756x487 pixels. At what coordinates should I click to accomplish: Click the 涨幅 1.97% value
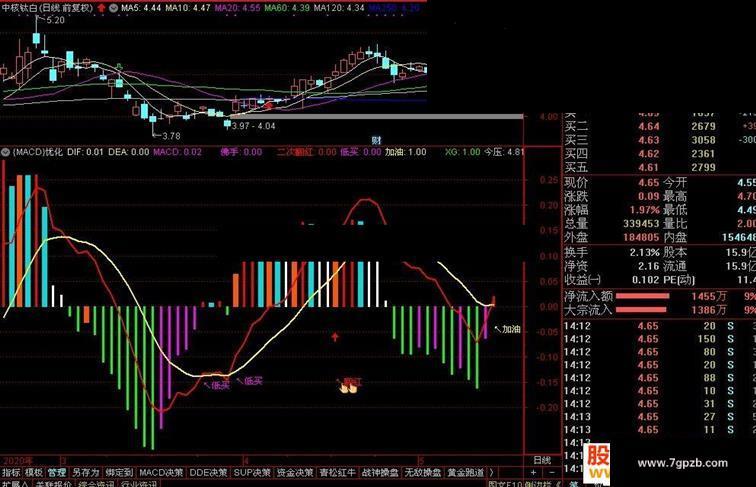(645, 210)
